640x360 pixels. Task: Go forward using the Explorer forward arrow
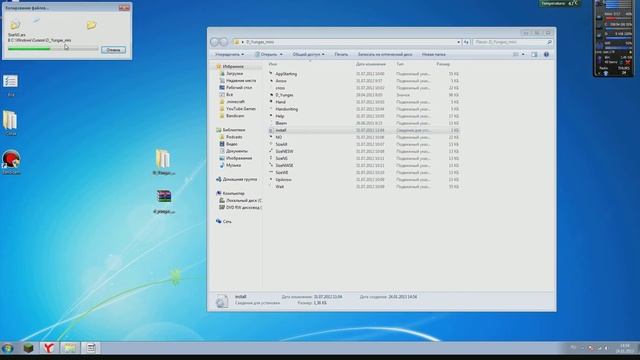[x=224, y=42]
